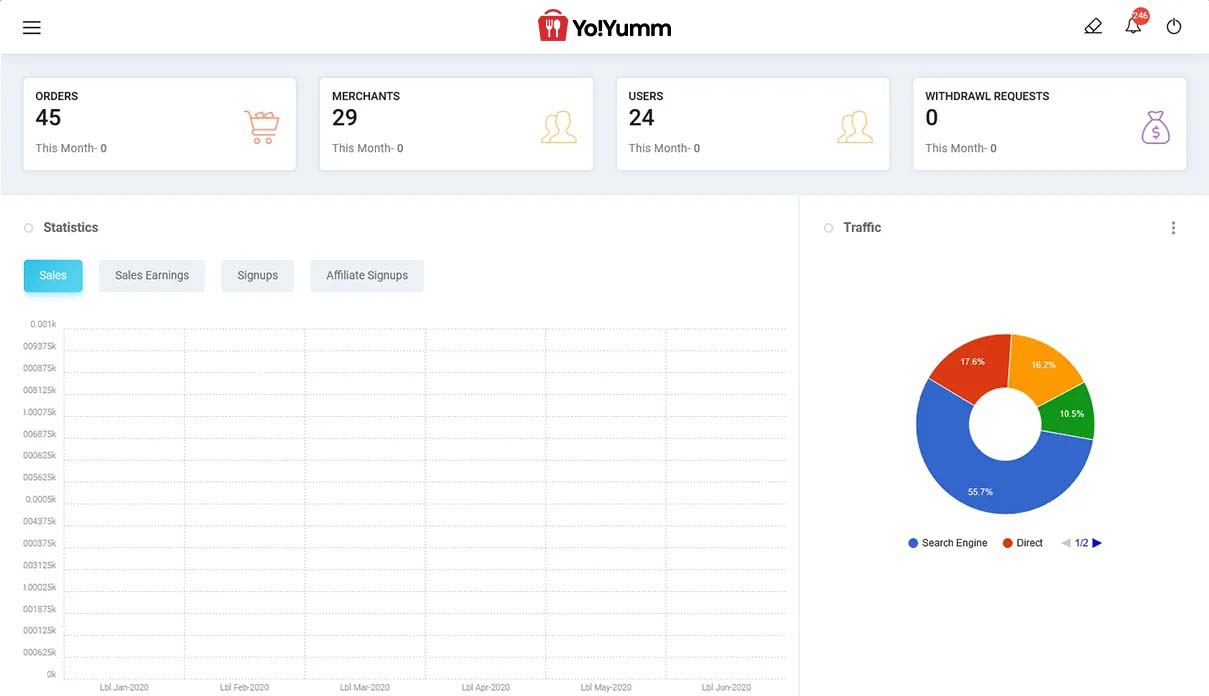Switch to the Sales Earnings tab
The height and width of the screenshot is (696, 1209).
pyautogui.click(x=152, y=276)
